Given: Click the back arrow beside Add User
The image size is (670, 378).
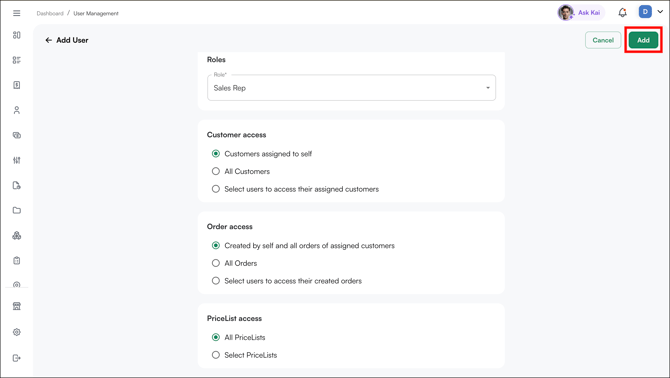Looking at the screenshot, I should (x=48, y=40).
